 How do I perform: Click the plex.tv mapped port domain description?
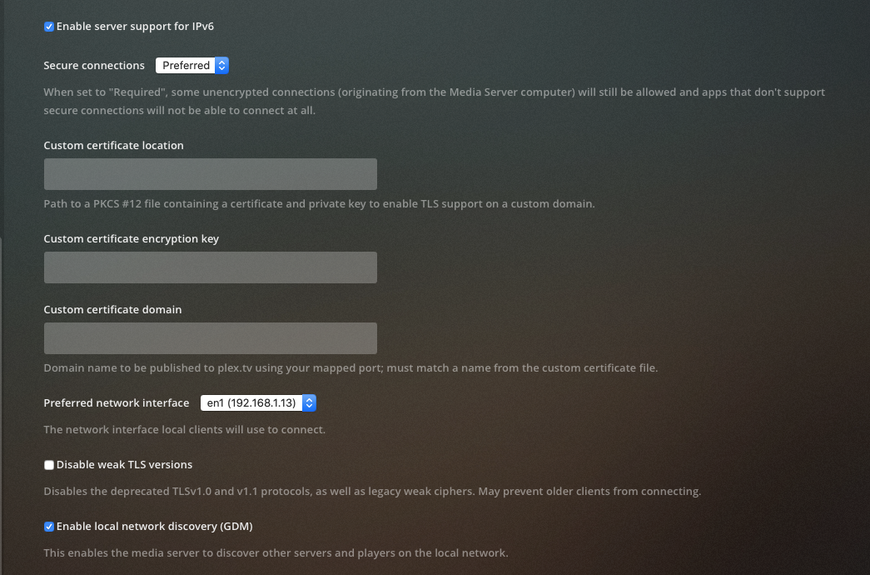click(350, 368)
